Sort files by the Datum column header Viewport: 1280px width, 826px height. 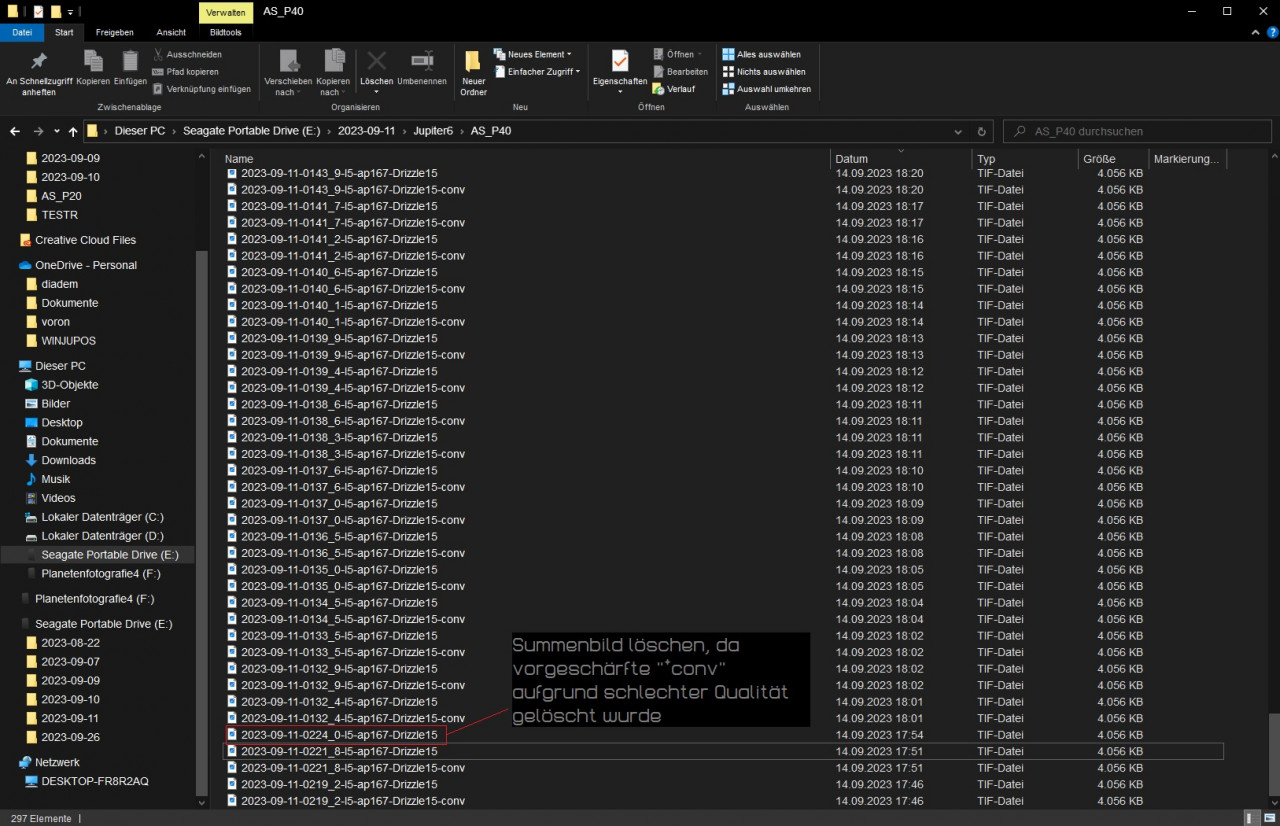tap(852, 159)
